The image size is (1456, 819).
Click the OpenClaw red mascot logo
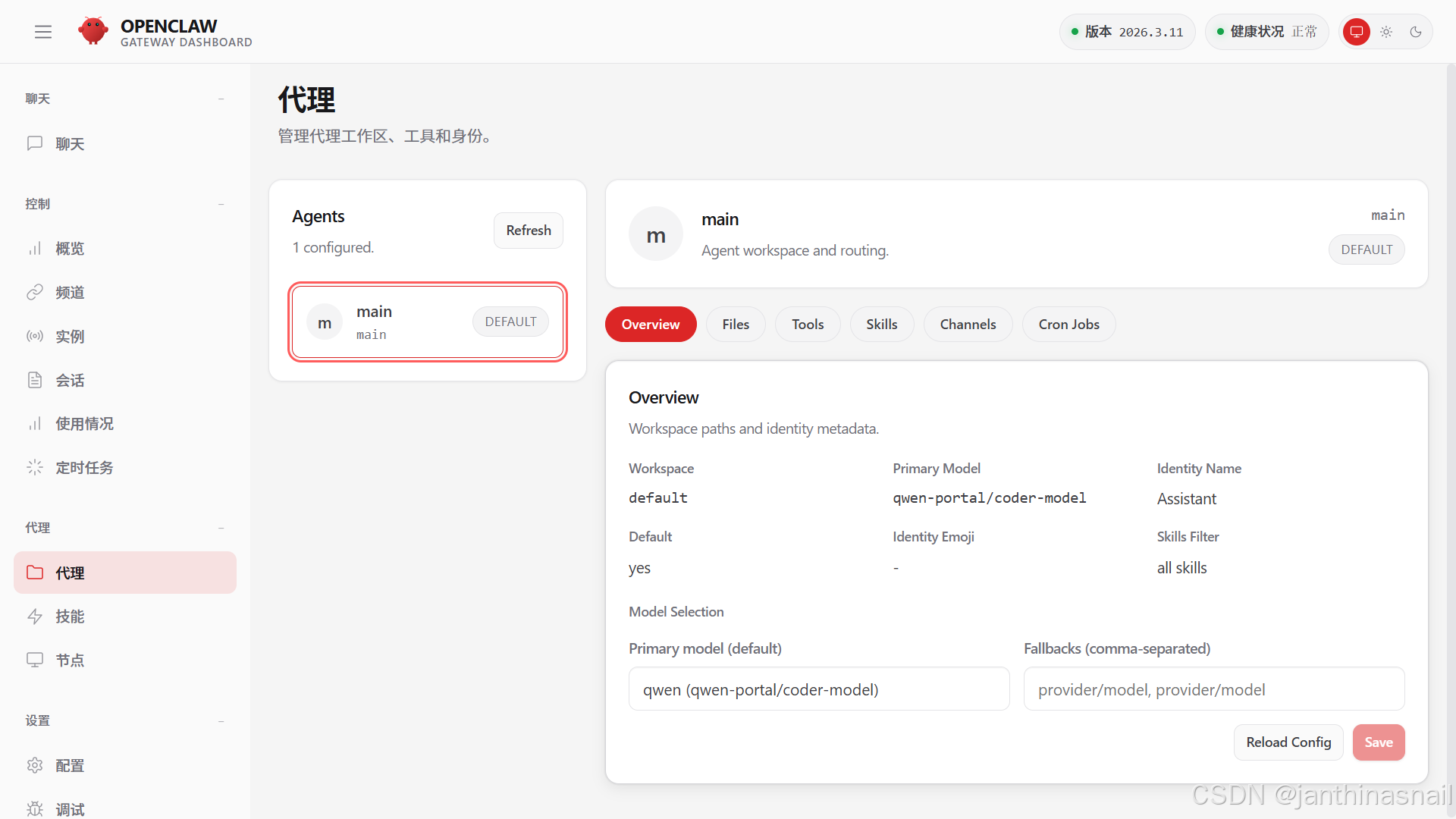[93, 31]
